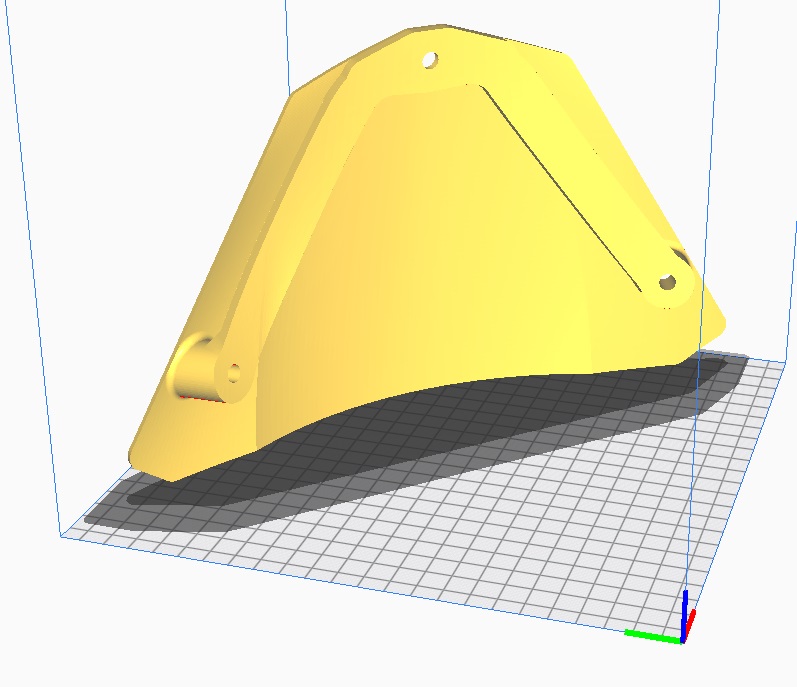Click the right mounting hole on the model

pos(667,282)
